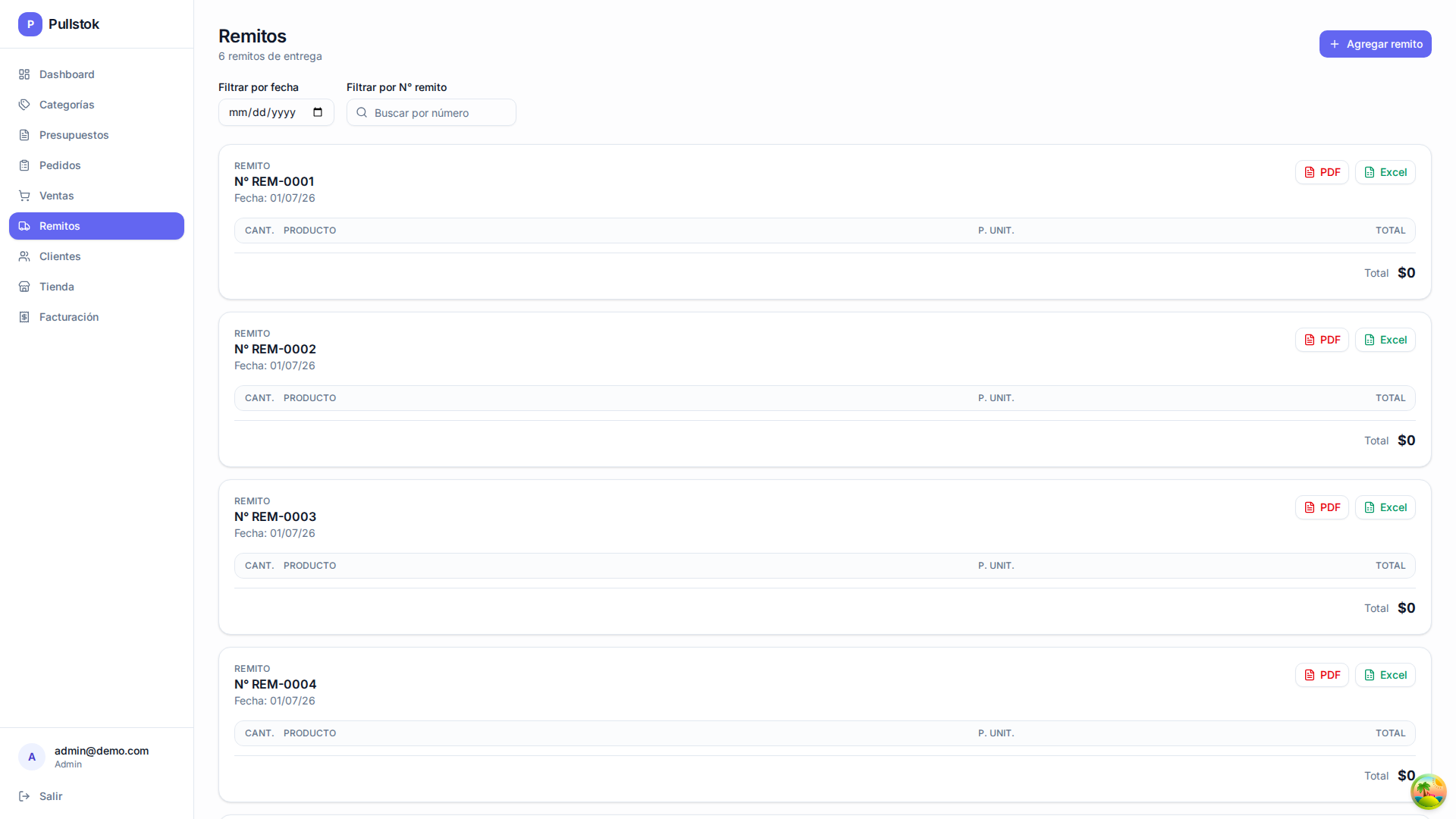Open the calendar picker icon in date filter

click(318, 112)
